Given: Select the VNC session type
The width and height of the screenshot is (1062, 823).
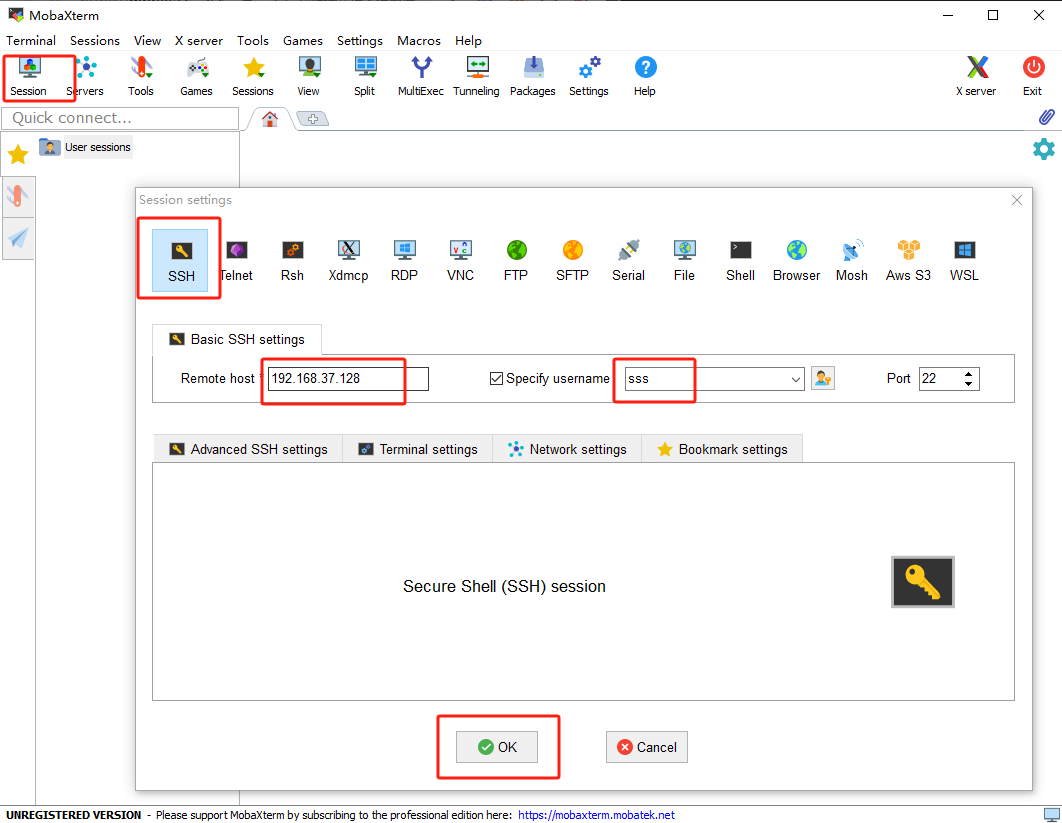Looking at the screenshot, I should pos(461,260).
